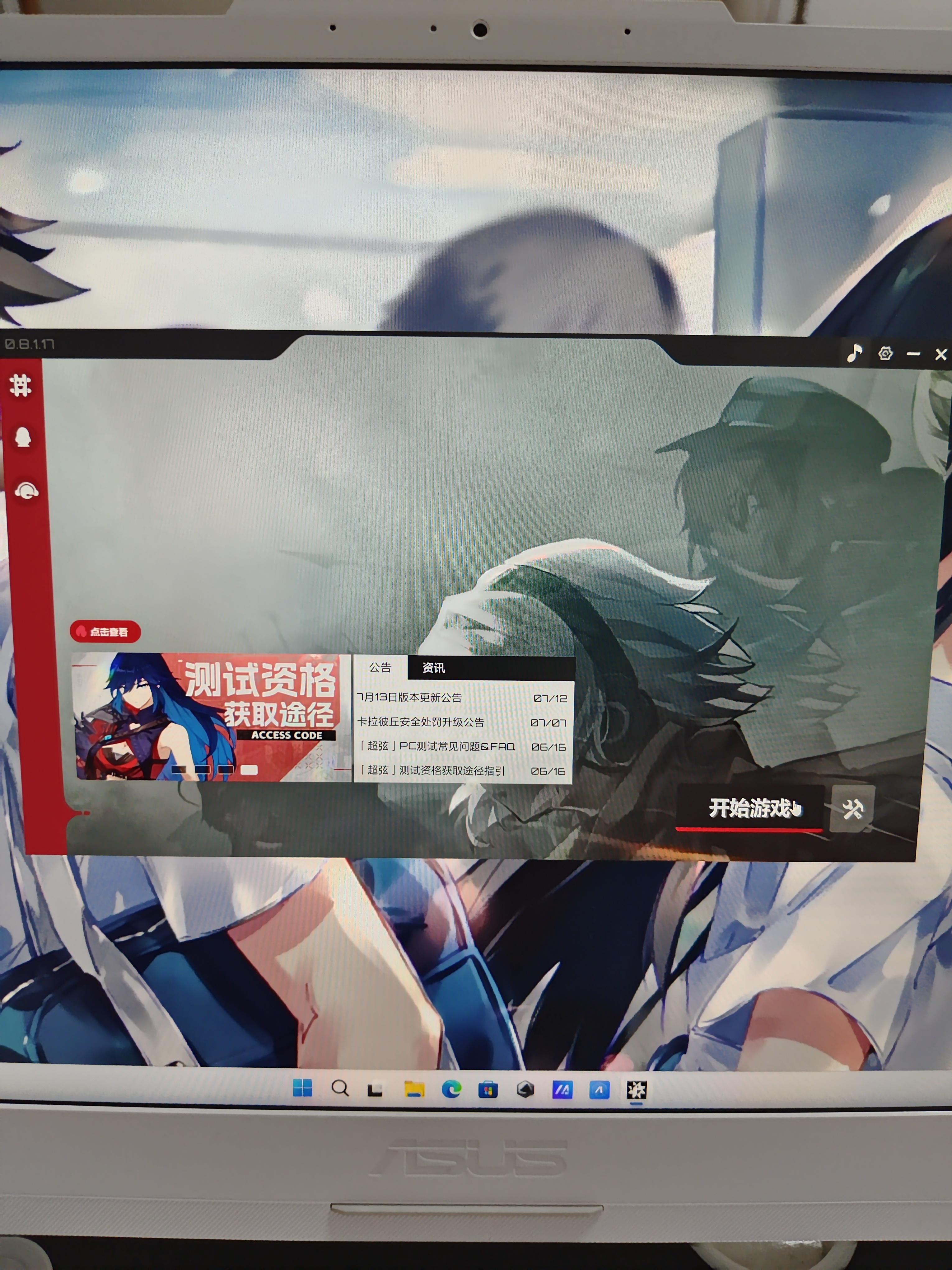Launch Microsoft Edge from the taskbar

point(451,1089)
